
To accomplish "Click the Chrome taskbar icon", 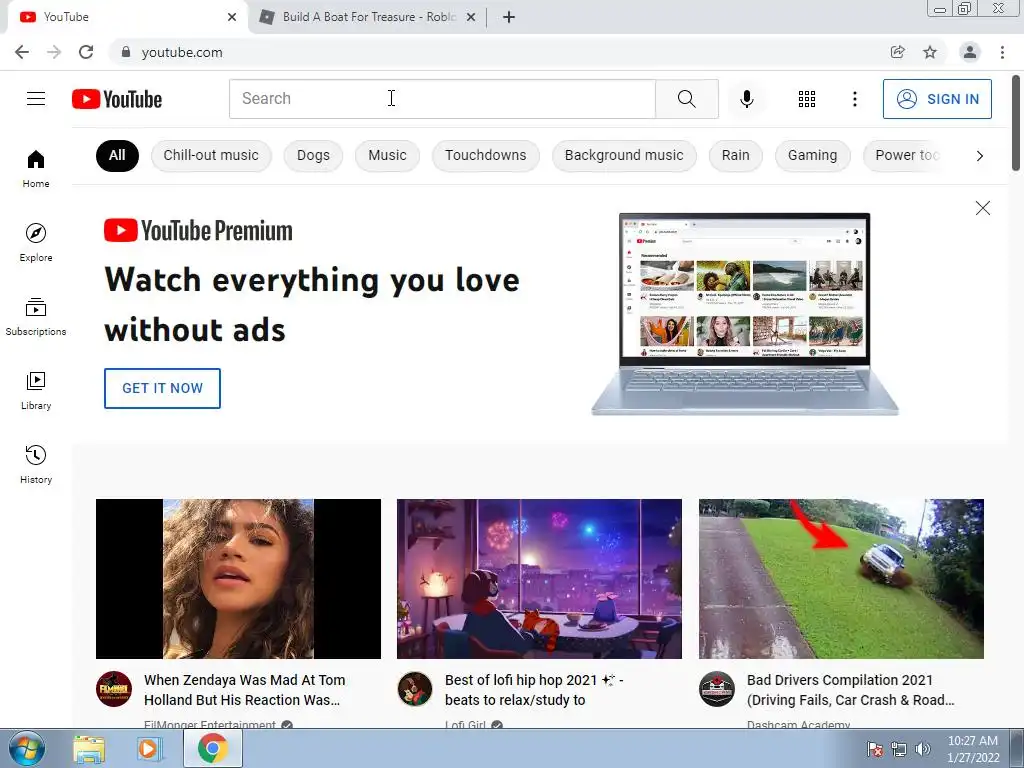I will click(212, 748).
